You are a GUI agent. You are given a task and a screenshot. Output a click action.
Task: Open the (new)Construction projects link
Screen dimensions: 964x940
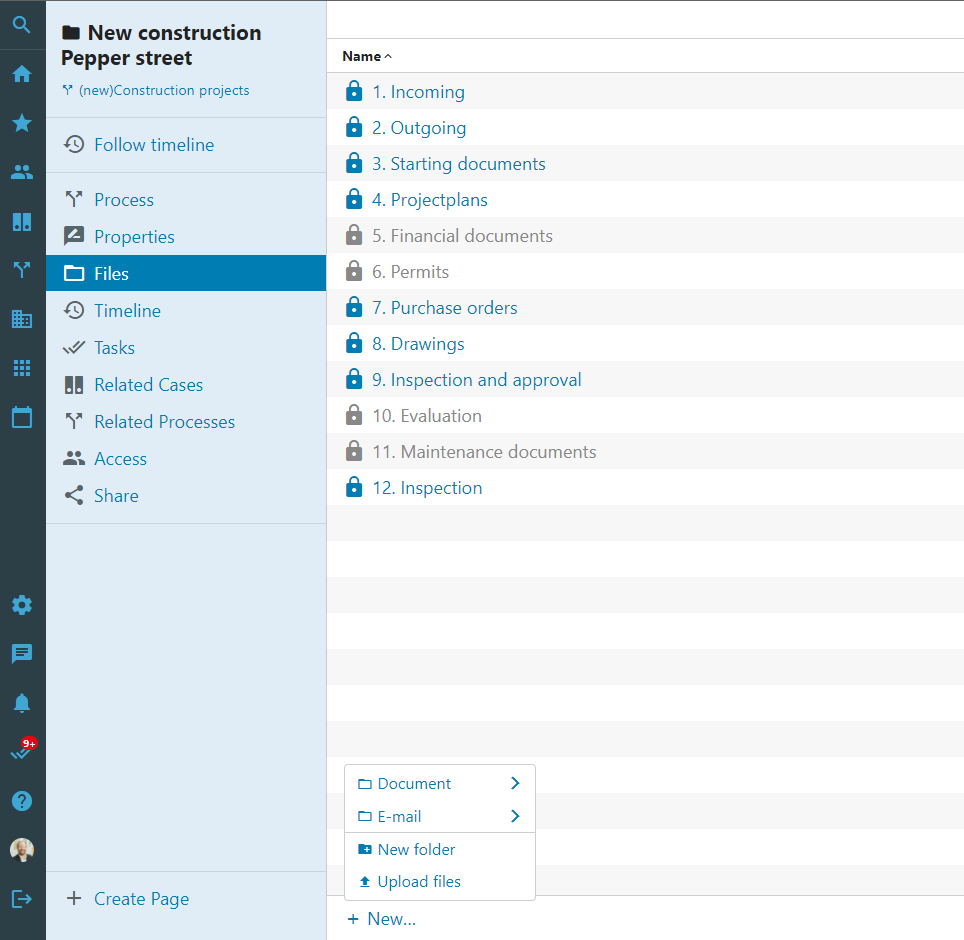click(163, 90)
